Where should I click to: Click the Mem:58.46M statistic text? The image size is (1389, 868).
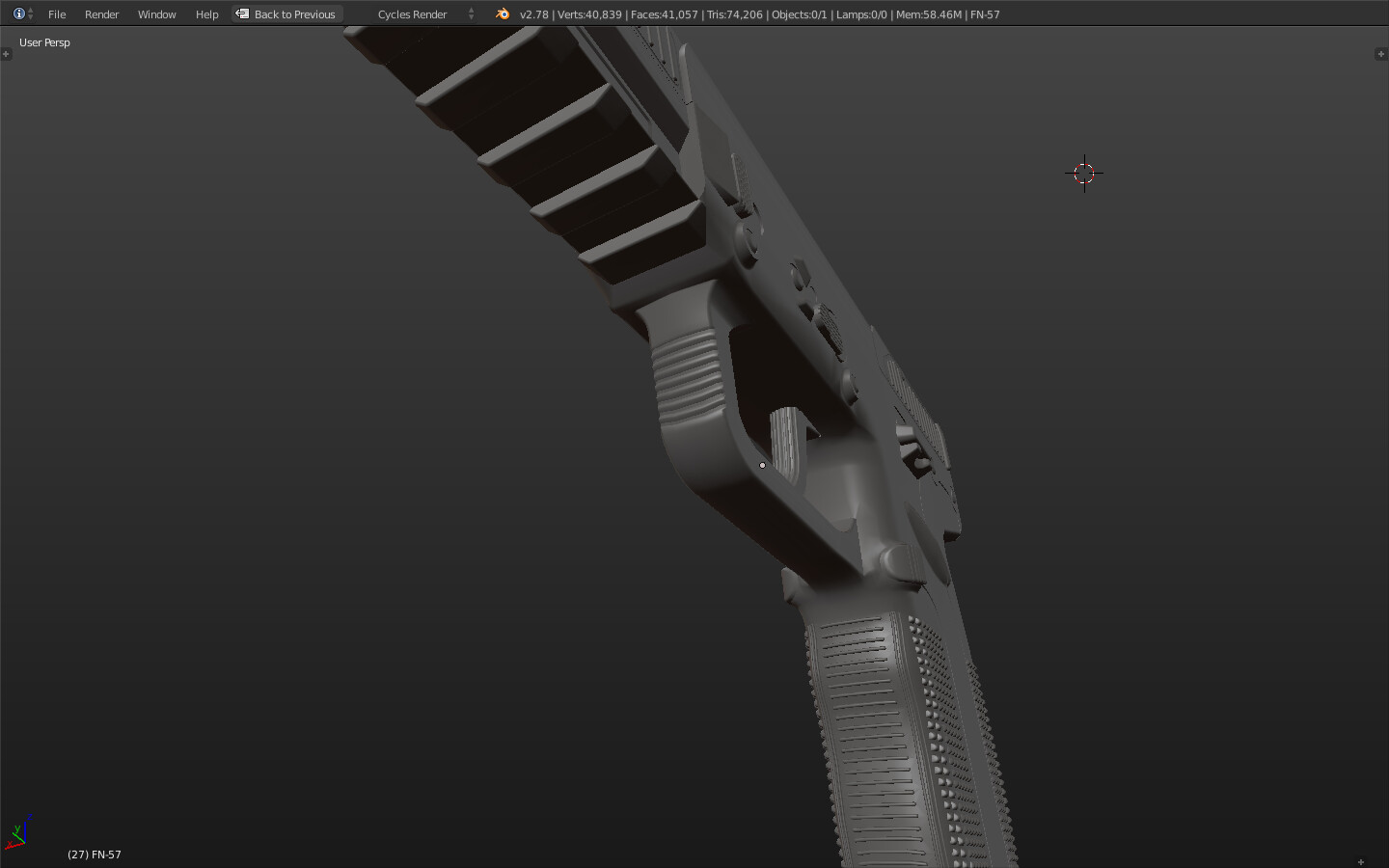[x=929, y=14]
